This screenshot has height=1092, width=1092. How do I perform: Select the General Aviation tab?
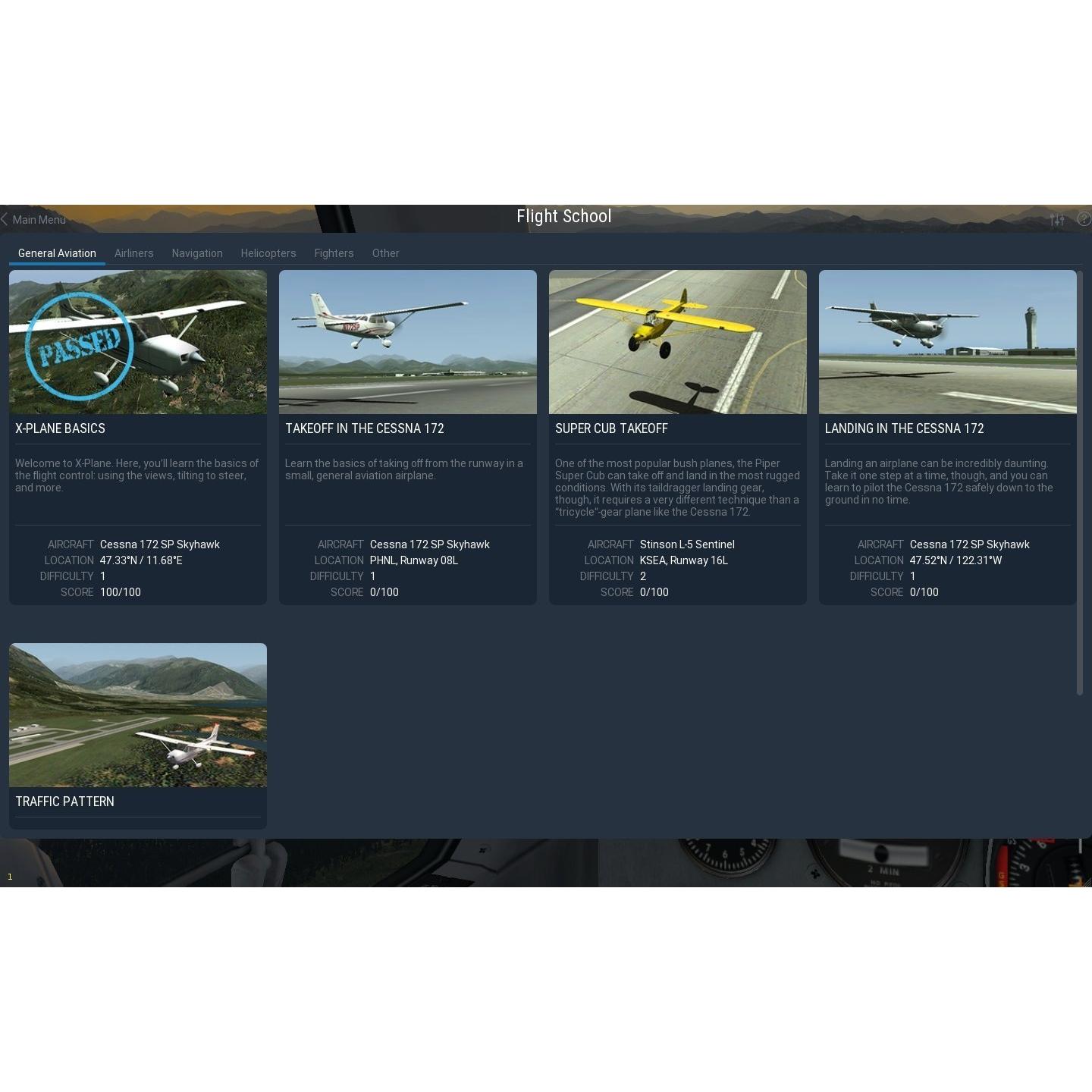coord(57,253)
